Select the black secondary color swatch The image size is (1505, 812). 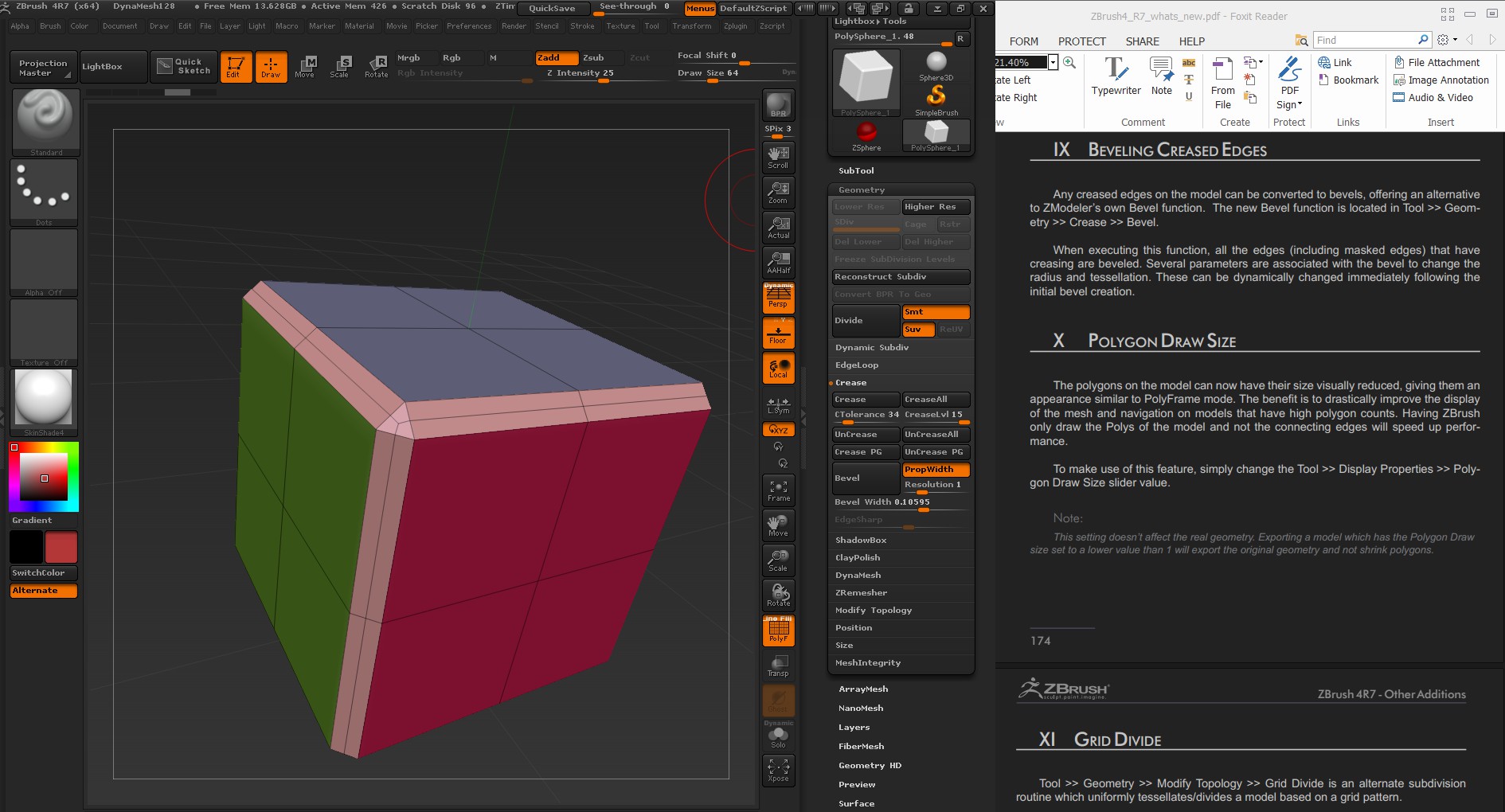click(x=26, y=548)
